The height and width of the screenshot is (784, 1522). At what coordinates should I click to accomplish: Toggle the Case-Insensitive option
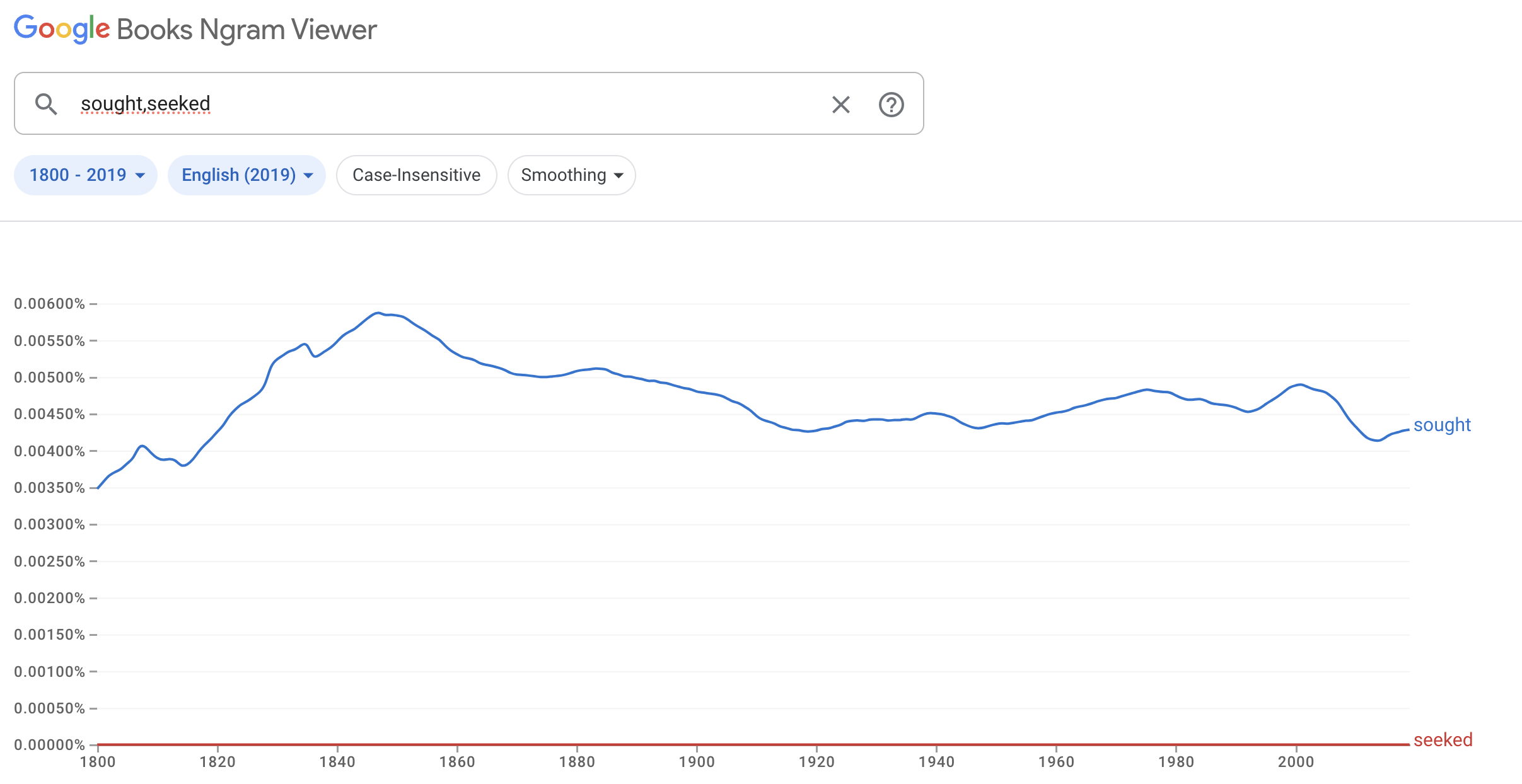tap(416, 175)
